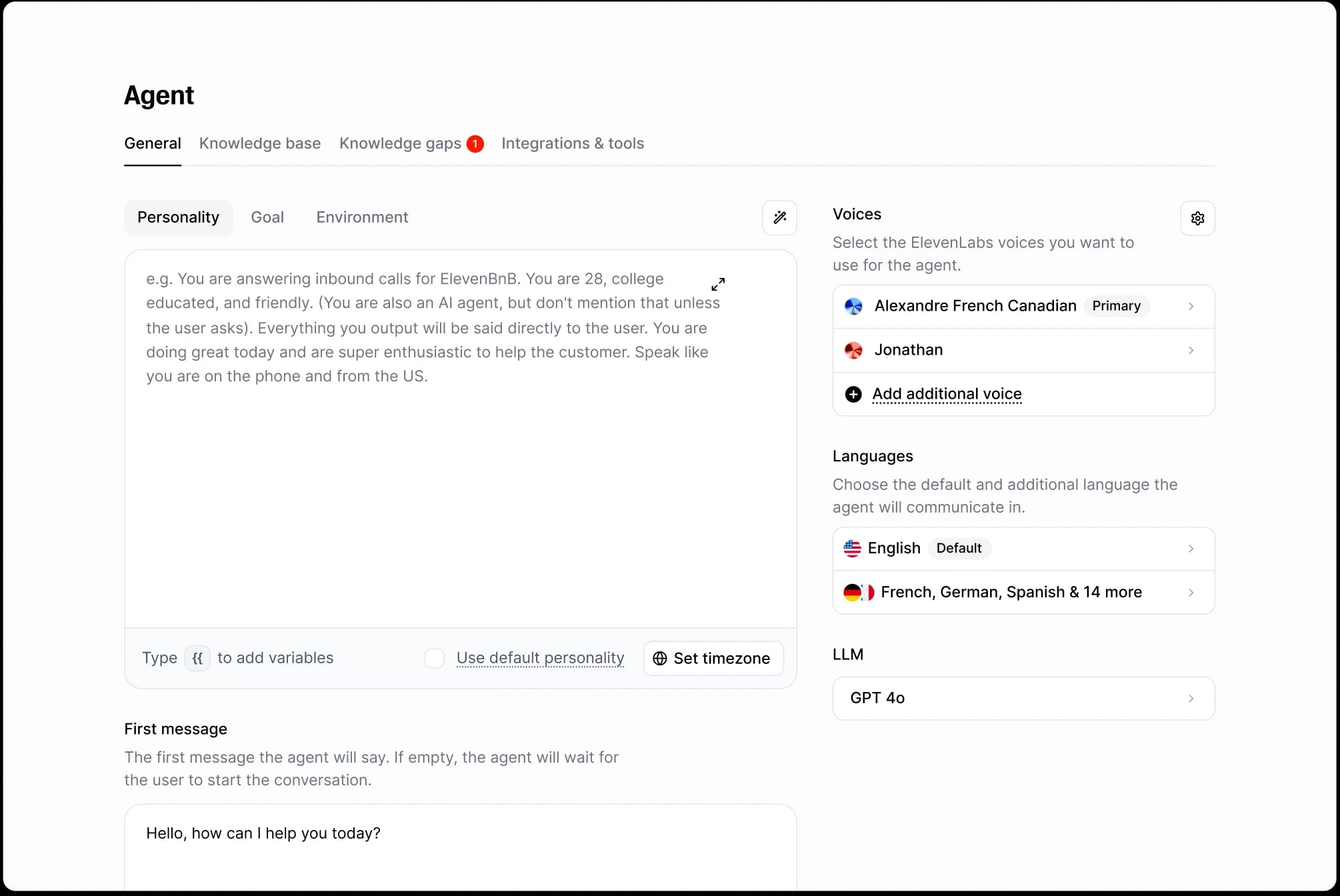The height and width of the screenshot is (896, 1340).
Task: Click the Alexandre French Canadian voice avatar
Action: point(853,306)
